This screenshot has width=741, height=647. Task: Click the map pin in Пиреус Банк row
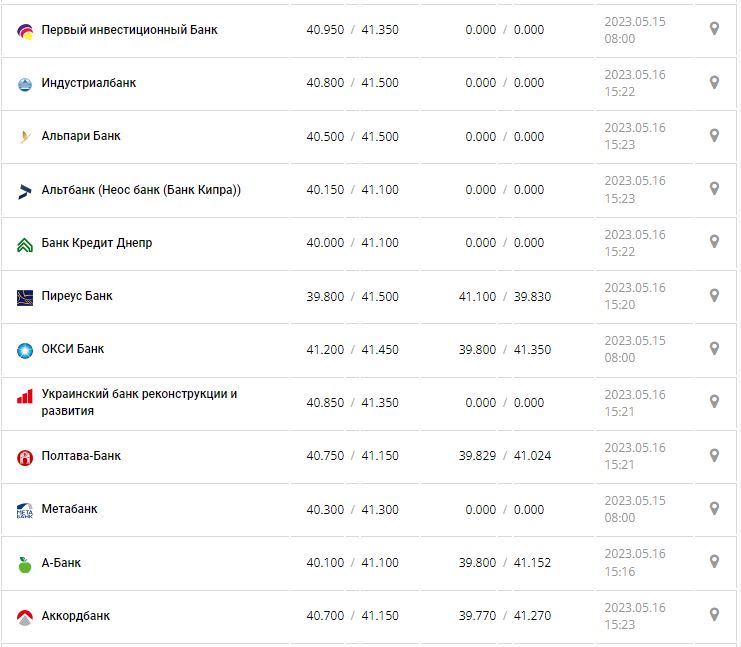pos(714,295)
